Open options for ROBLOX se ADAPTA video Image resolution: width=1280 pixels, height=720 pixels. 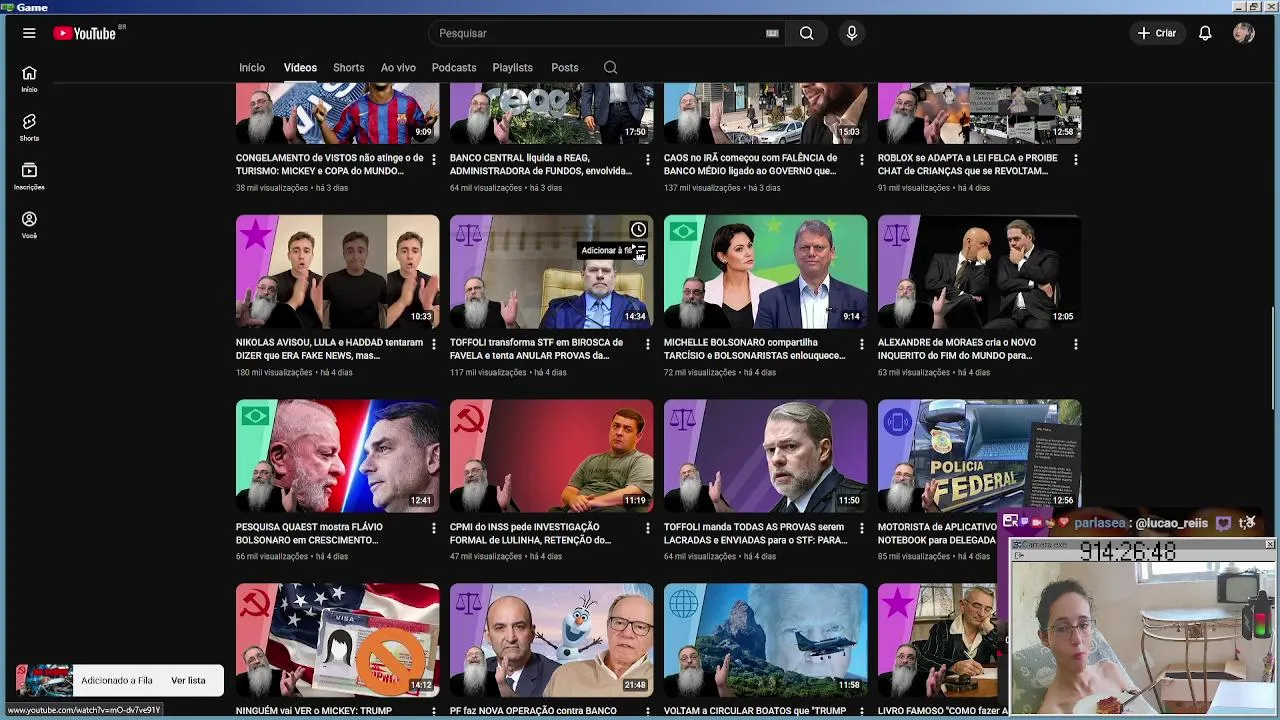[1075, 159]
